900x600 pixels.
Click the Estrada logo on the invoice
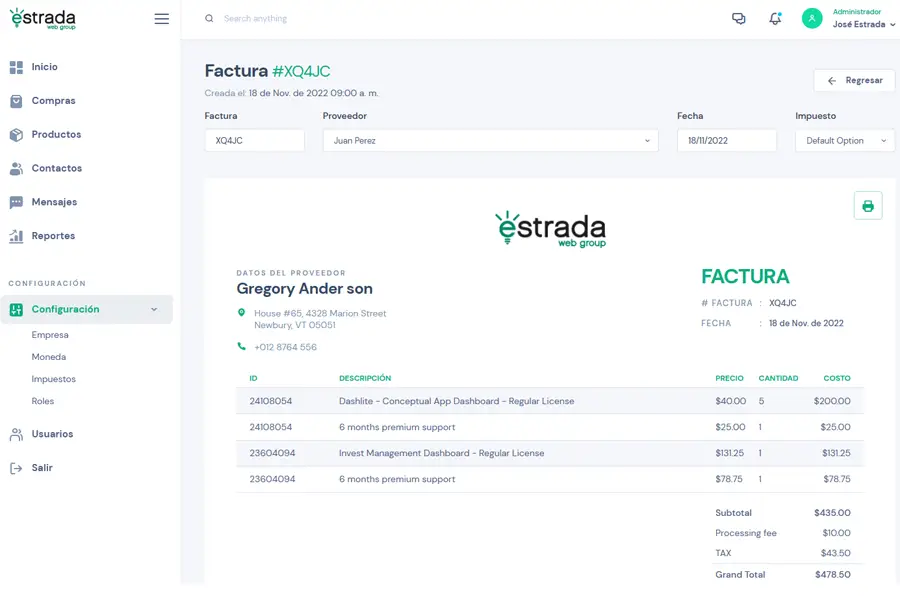550,229
